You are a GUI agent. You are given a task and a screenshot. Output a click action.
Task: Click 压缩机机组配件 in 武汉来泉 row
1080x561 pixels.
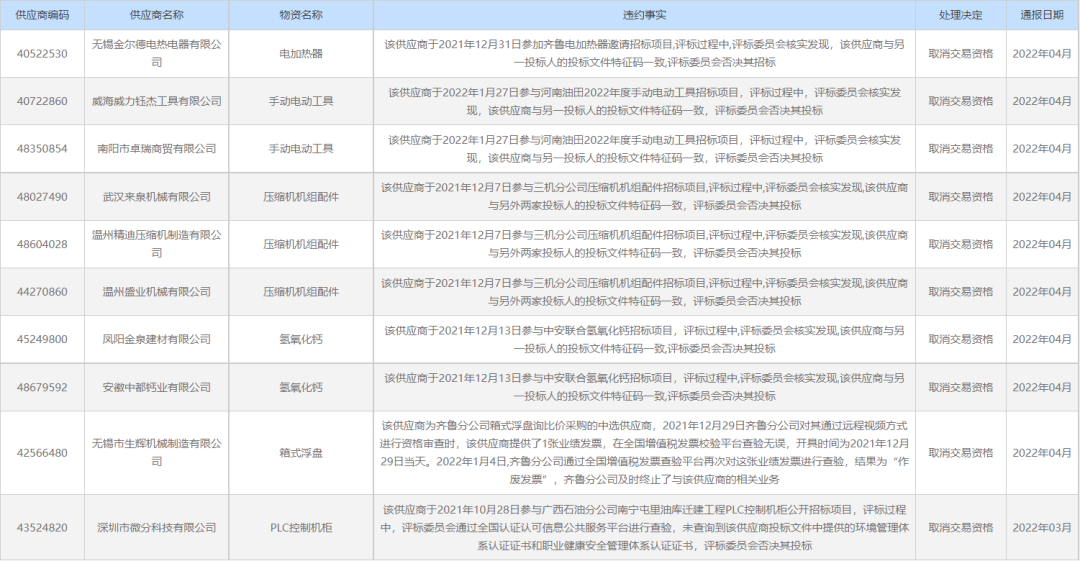tap(301, 196)
